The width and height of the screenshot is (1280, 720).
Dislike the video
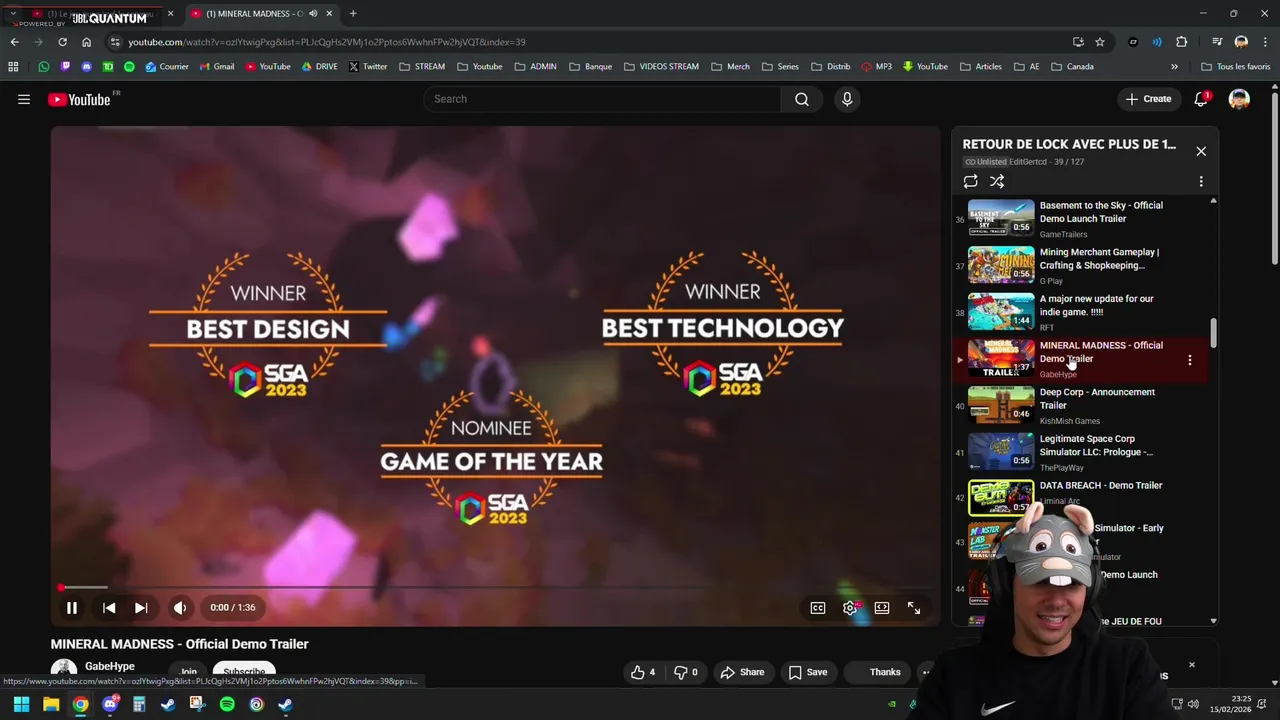(x=686, y=672)
